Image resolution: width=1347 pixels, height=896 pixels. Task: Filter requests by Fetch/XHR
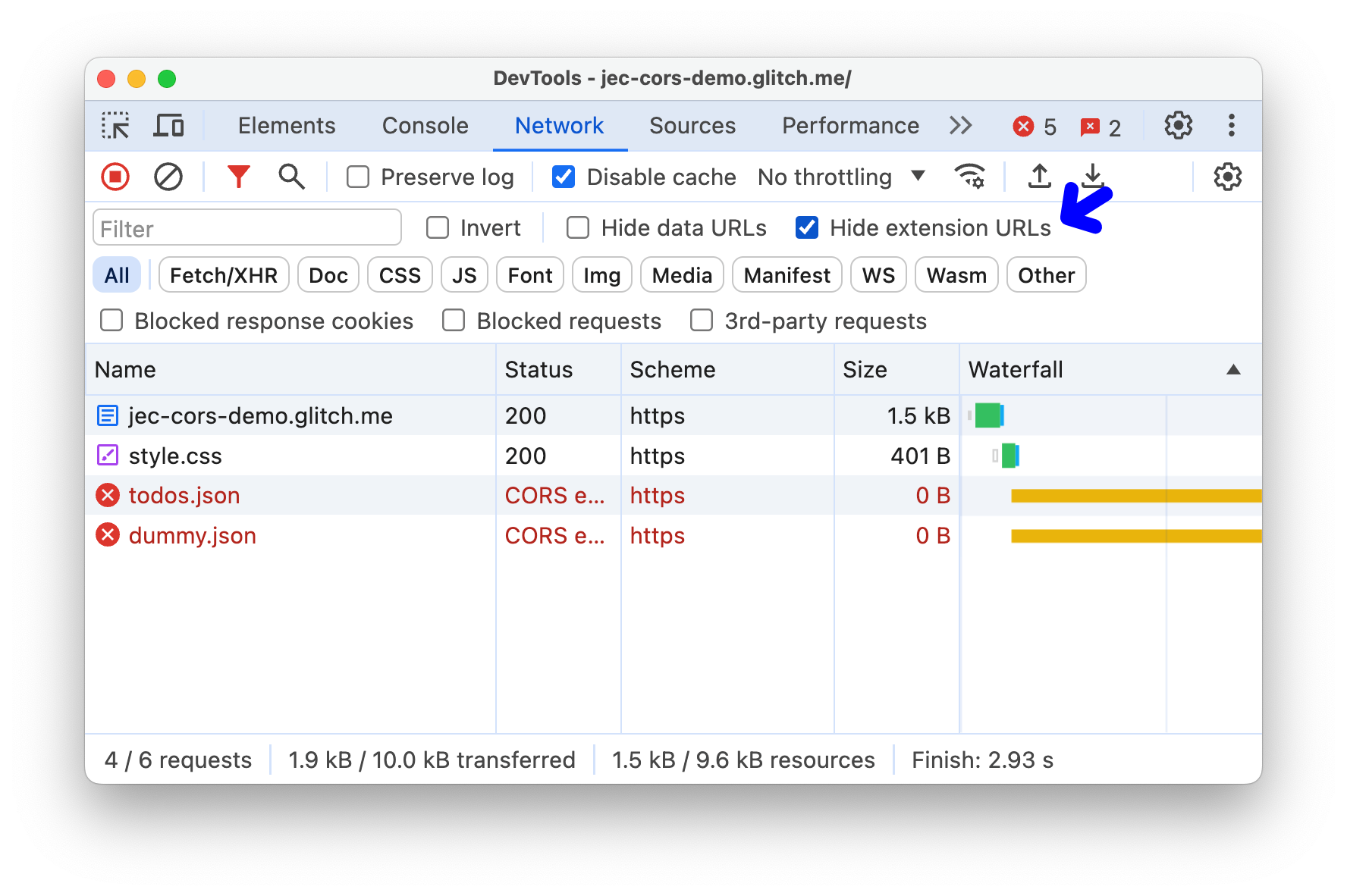223,274
